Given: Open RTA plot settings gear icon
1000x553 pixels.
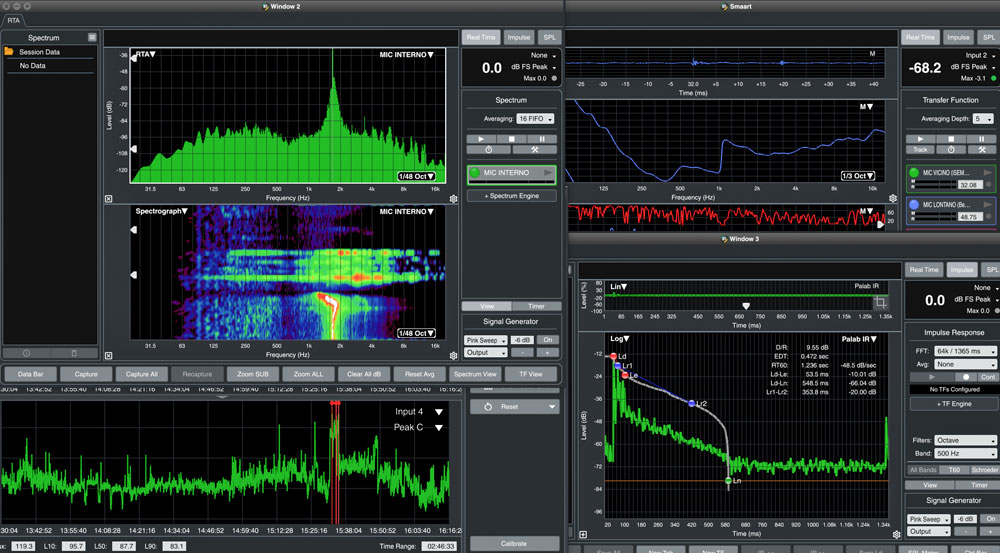Looking at the screenshot, I should (x=453, y=199).
